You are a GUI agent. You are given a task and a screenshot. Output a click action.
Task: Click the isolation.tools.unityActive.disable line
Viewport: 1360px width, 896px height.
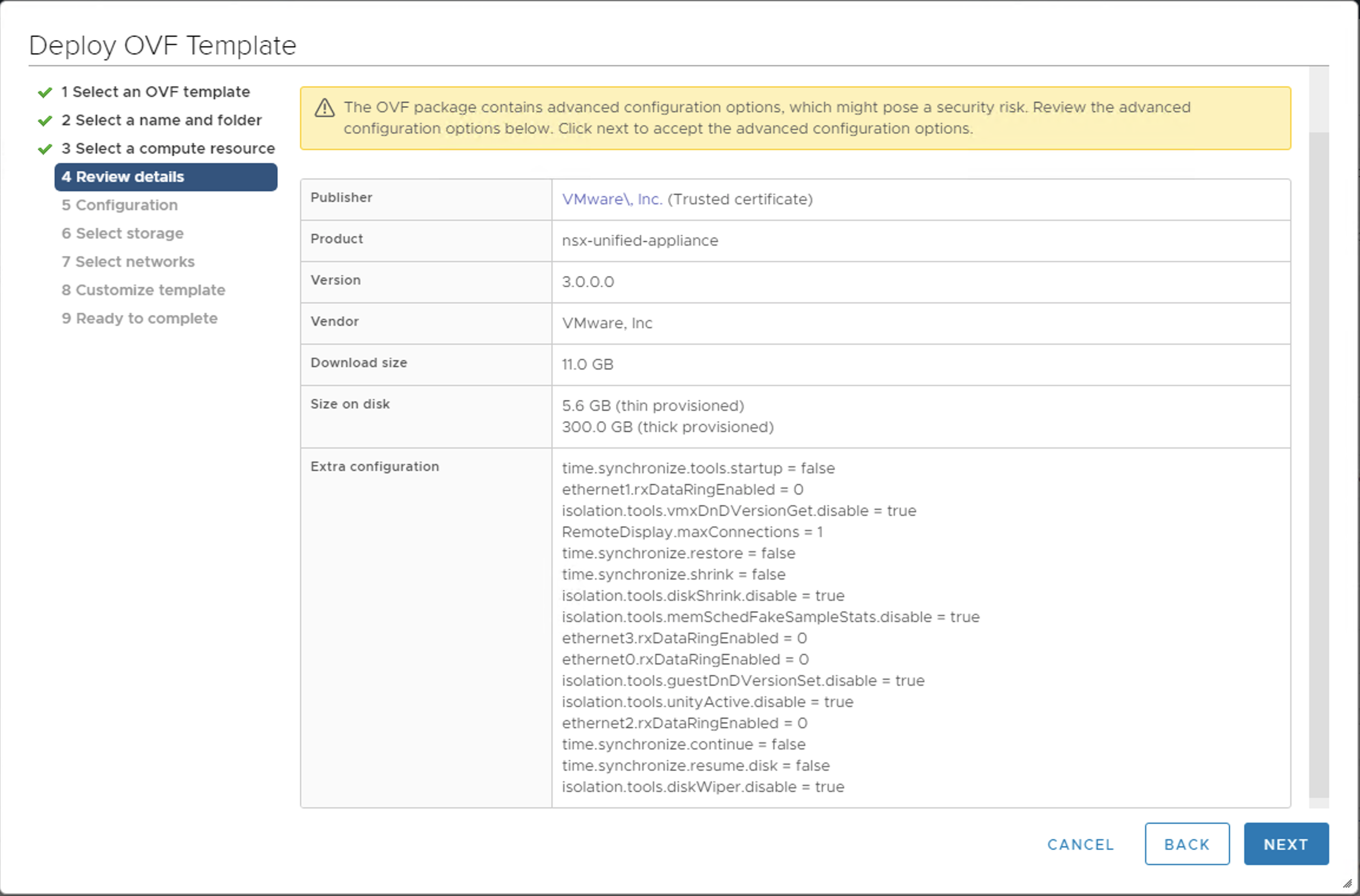[708, 702]
